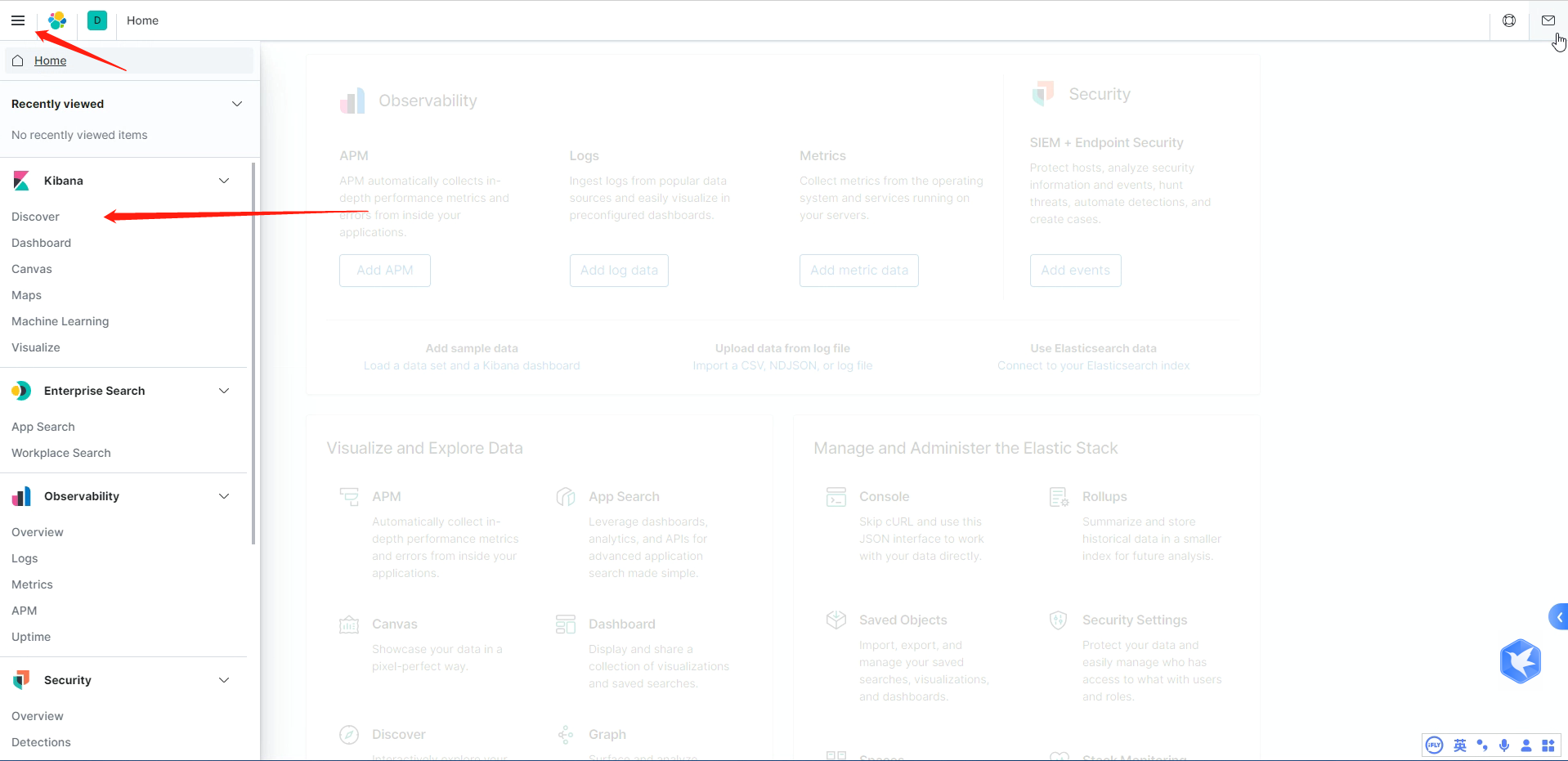Open Observability Overview in sidebar
1568x761 pixels.
[38, 532]
